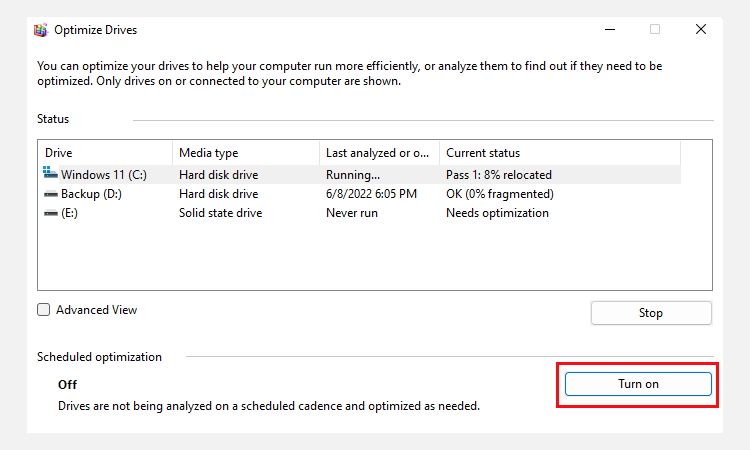Click the disabled maximize window icon
The image size is (750, 450).
655,29
